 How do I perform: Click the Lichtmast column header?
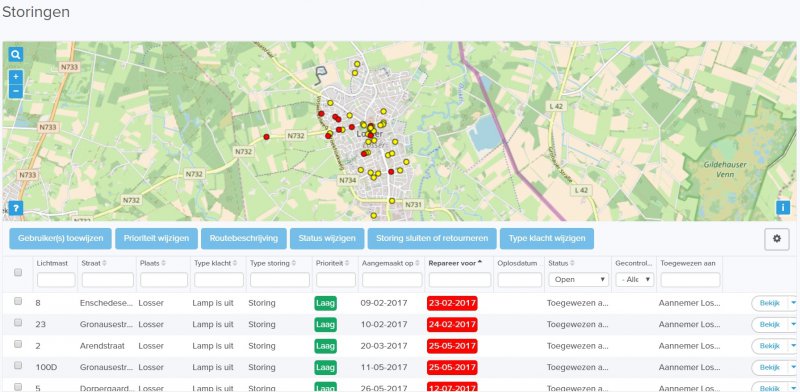coord(52,263)
